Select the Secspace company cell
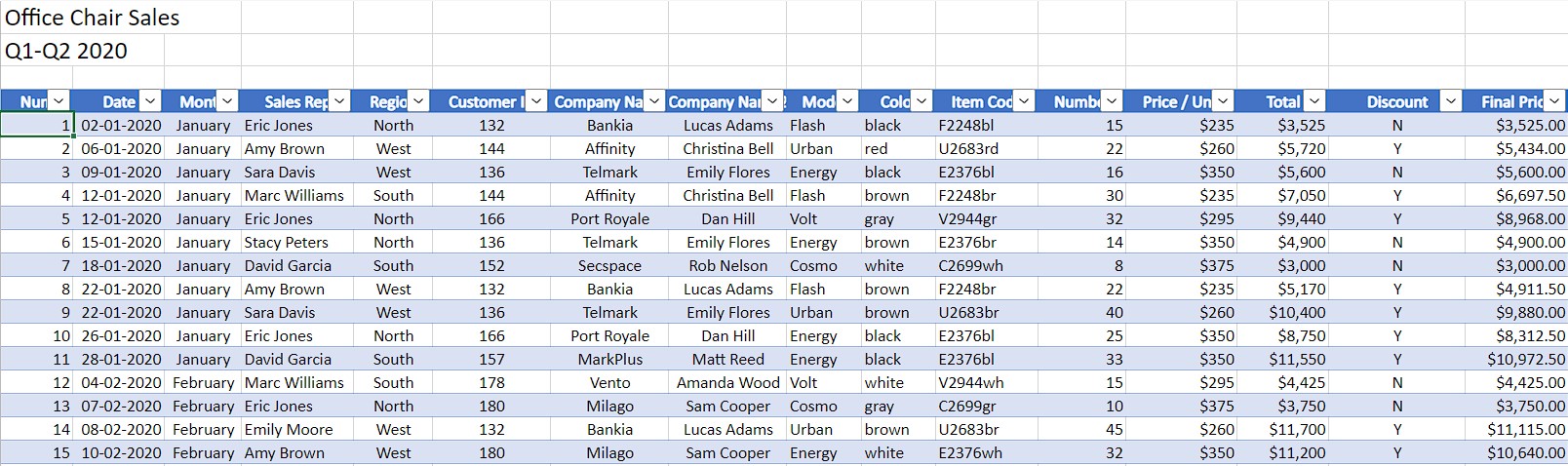The width and height of the screenshot is (1568, 466). click(609, 265)
